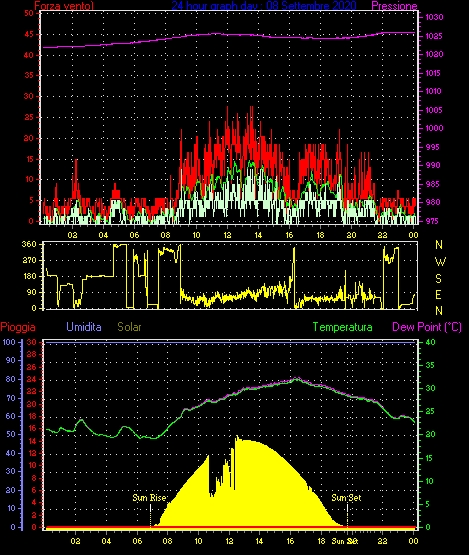This screenshot has height=555, width=469.
Task: Click the S compass letter beside the direction graph
Action: [x=439, y=279]
